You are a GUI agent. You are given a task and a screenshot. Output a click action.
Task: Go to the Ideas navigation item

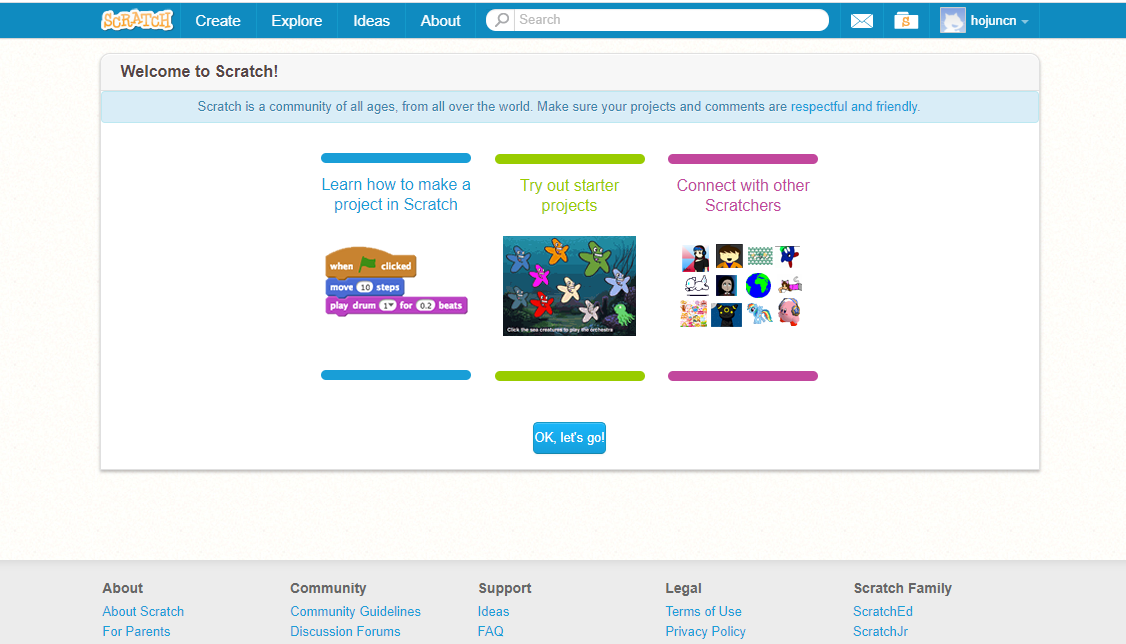(371, 21)
